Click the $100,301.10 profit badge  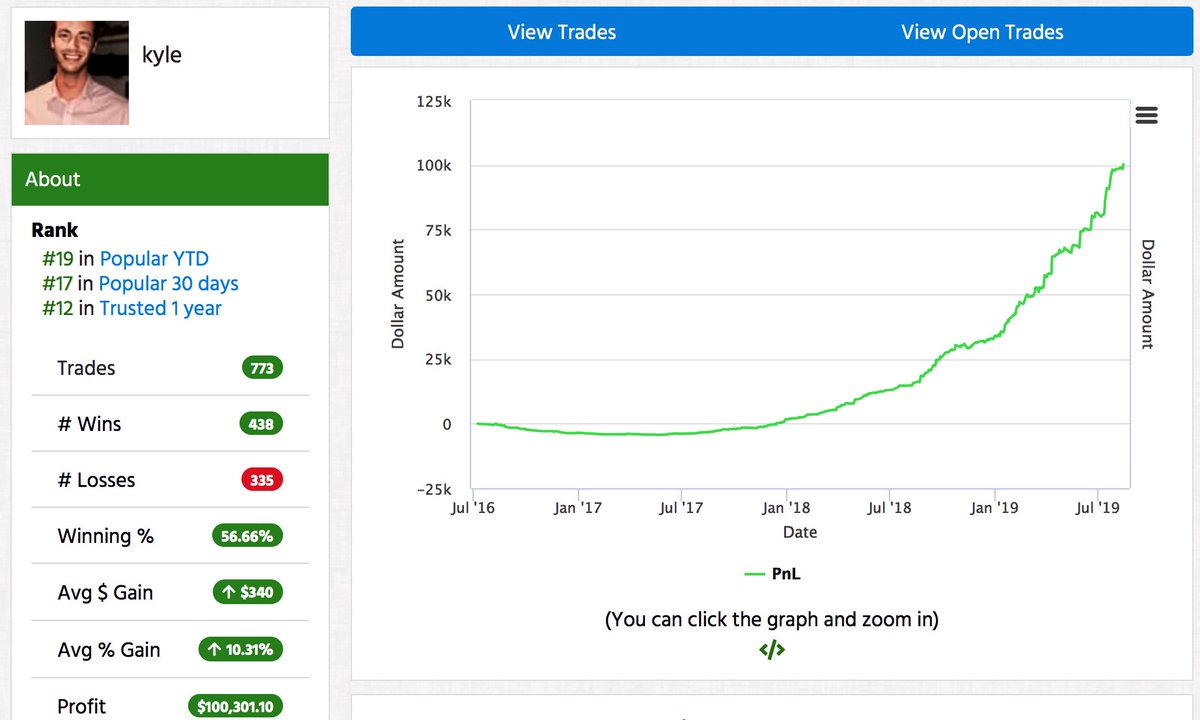point(237,706)
